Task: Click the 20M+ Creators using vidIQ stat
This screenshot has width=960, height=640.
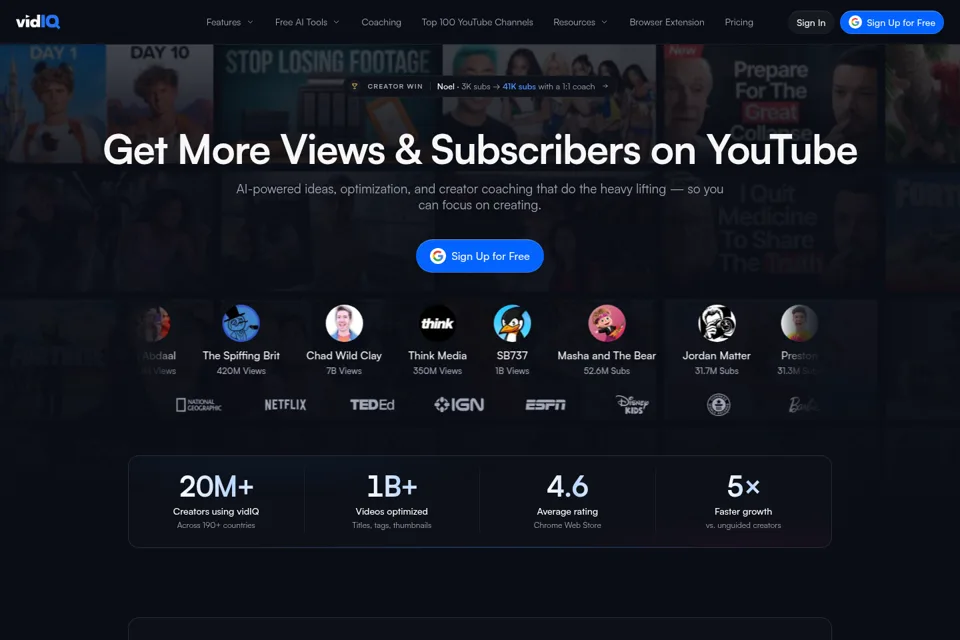Action: point(216,502)
